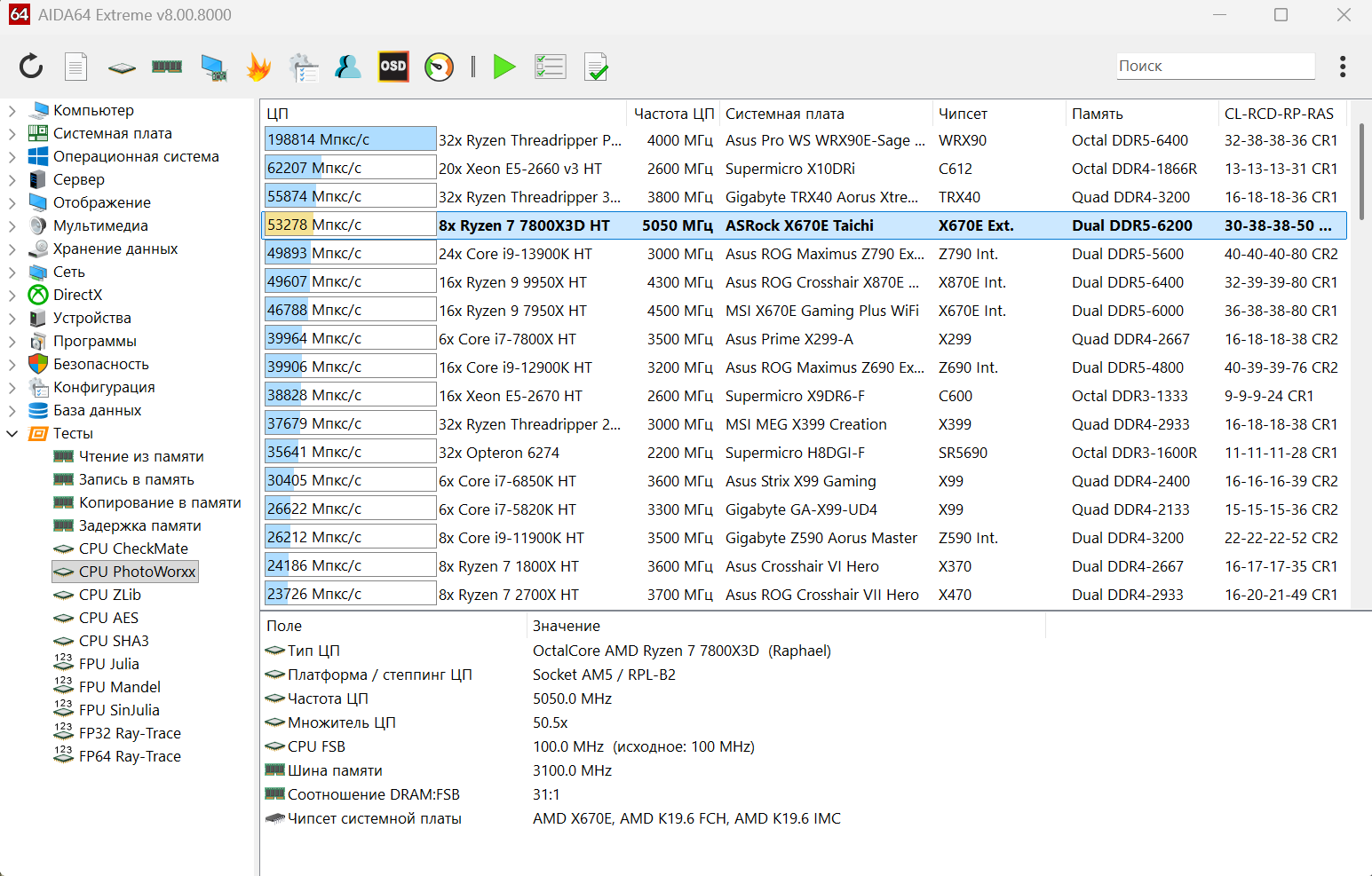Open the CPU AES test
1372x876 pixels.
108,618
